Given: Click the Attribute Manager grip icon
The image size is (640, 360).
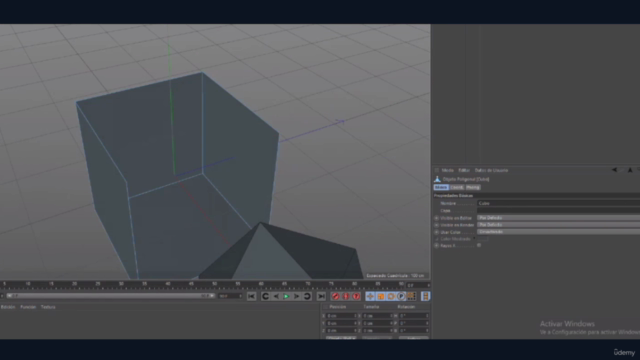Looking at the screenshot, I should coord(436,170).
